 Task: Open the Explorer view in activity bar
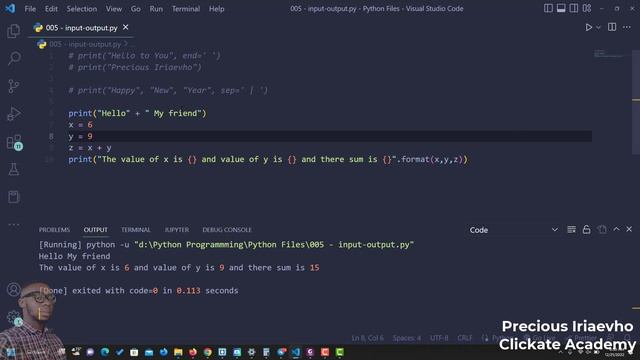[x=13, y=31]
